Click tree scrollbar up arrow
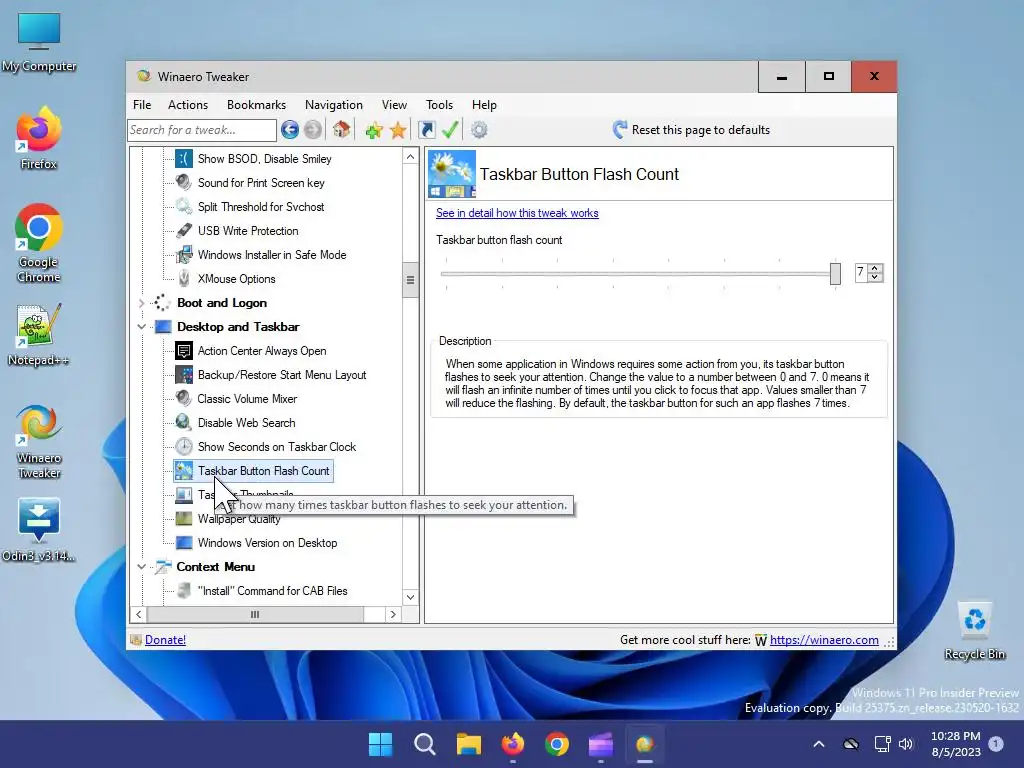This screenshot has height=768, width=1024. [410, 157]
